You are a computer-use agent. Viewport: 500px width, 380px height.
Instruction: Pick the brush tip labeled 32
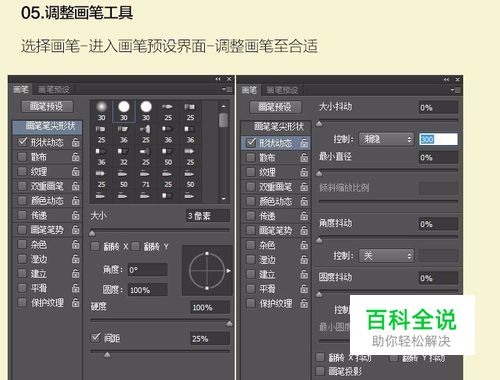click(124, 156)
